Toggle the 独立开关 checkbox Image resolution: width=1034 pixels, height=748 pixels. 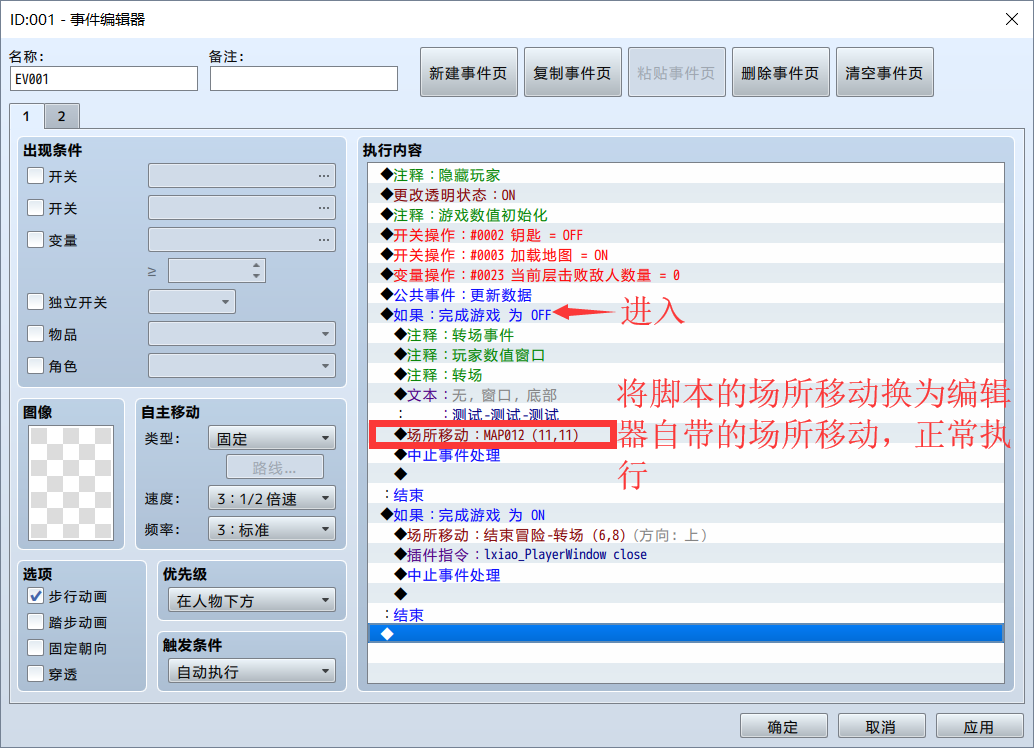tap(36, 302)
